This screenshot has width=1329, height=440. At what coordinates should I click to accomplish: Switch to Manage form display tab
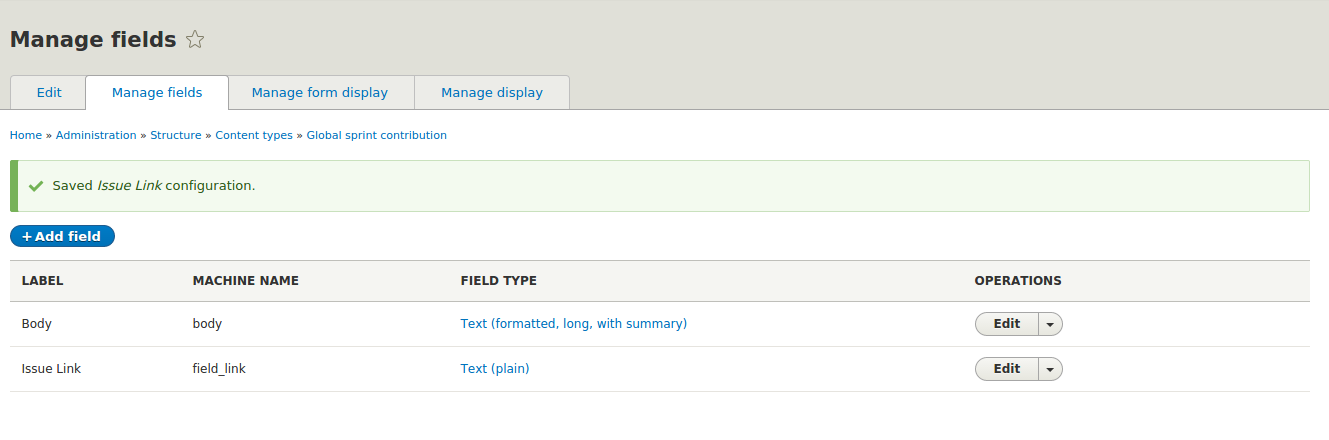tap(320, 92)
